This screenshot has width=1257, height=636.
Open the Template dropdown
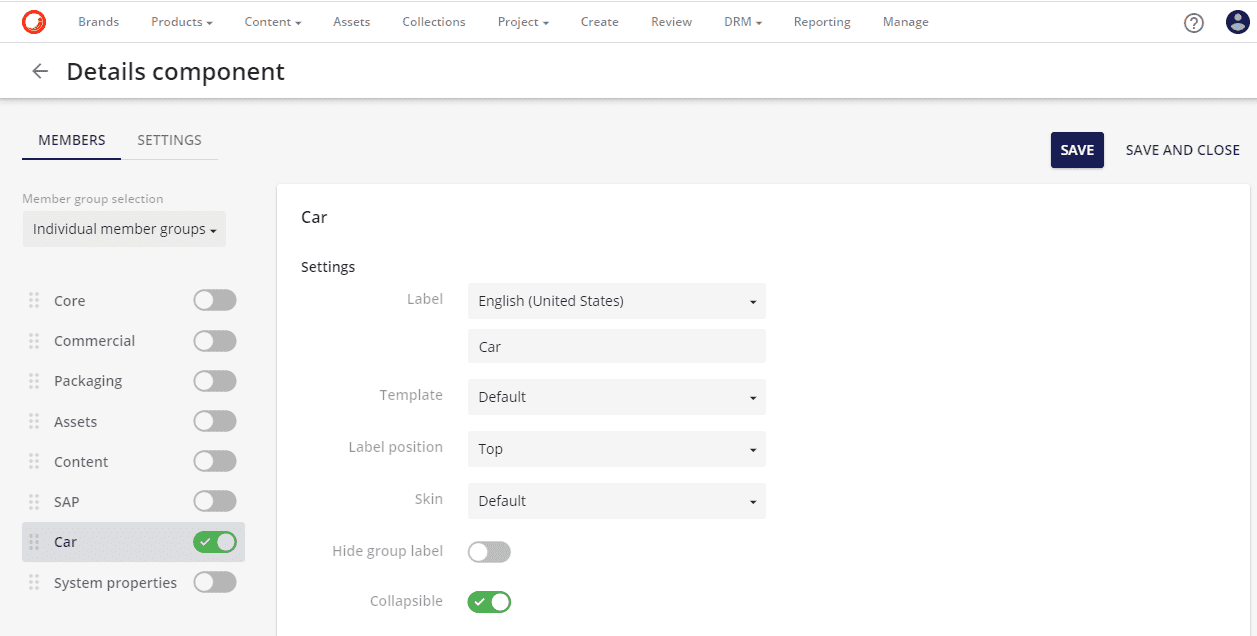pyautogui.click(x=616, y=397)
